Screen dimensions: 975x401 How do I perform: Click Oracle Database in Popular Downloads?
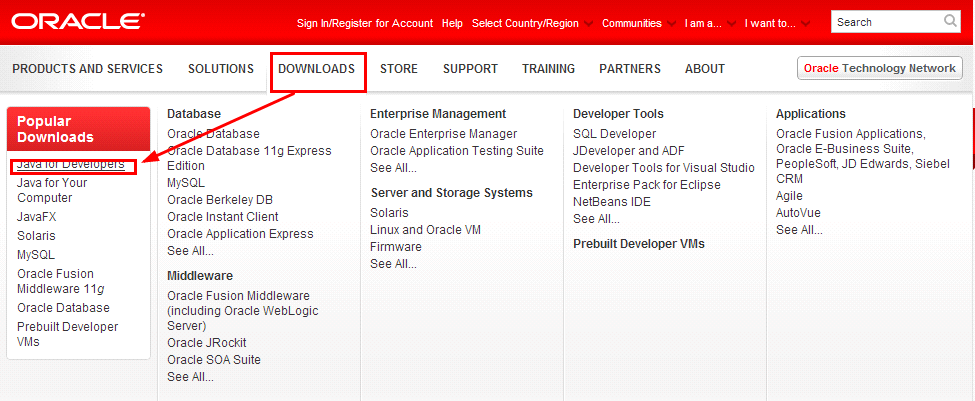coord(63,308)
